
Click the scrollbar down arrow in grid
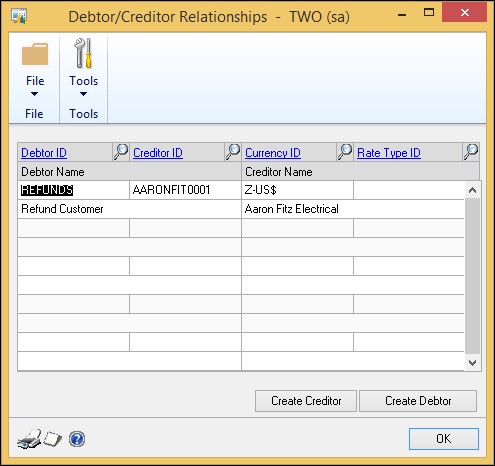tap(472, 362)
